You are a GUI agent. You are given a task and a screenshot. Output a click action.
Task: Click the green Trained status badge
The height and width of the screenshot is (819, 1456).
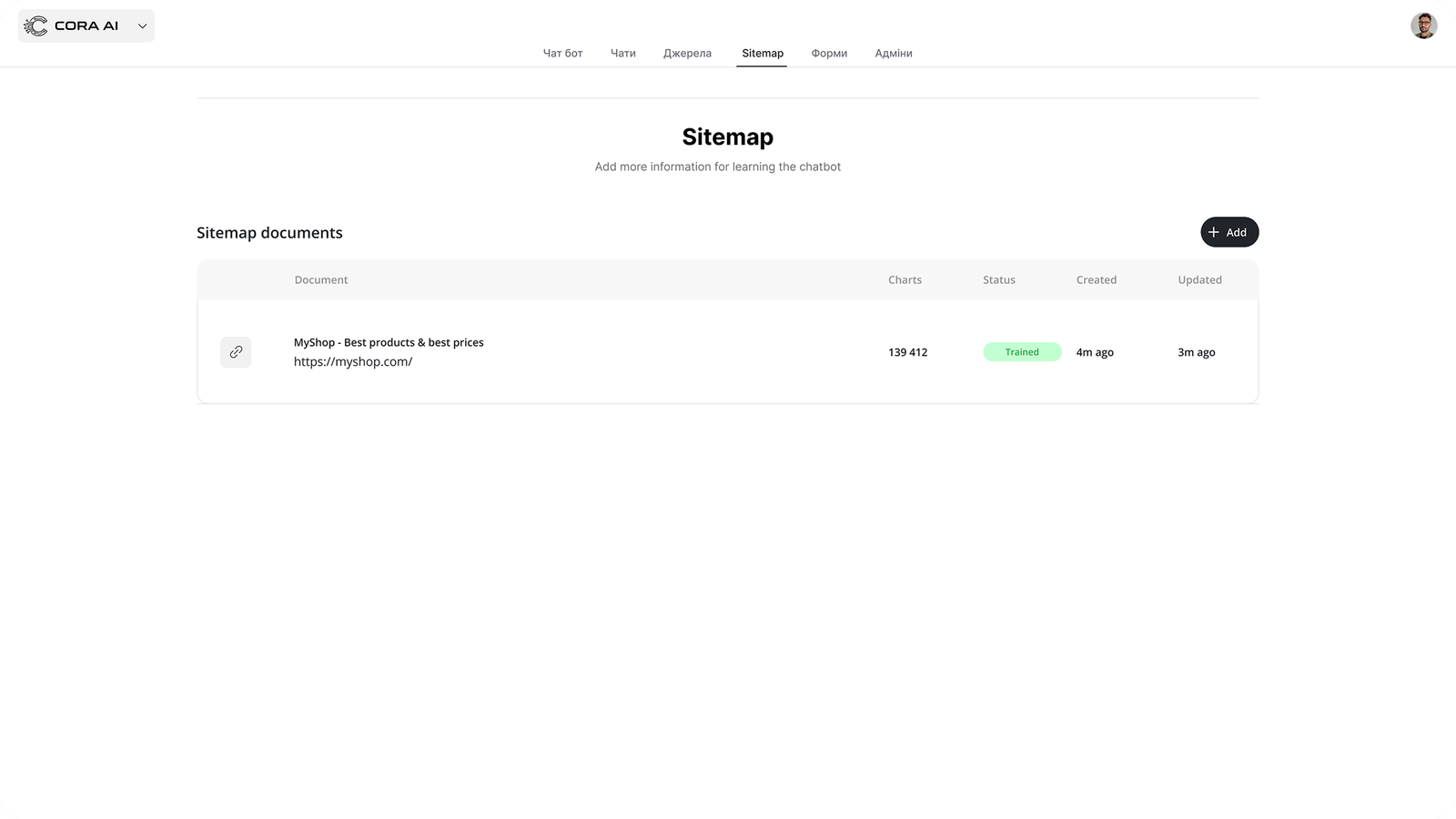(x=1022, y=352)
